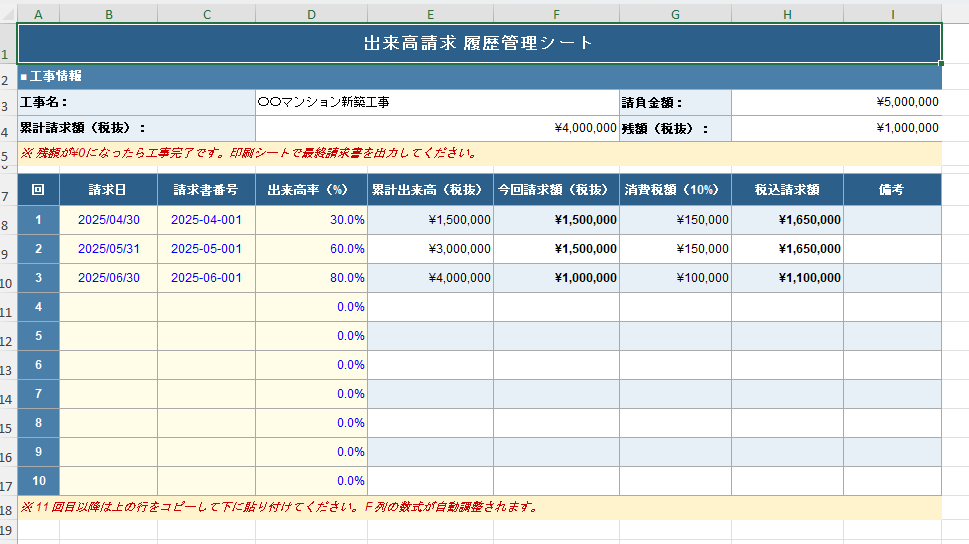Click the 請負金額 value ¥5,000,000
Viewport: 969px width, 544px height.
tap(836, 102)
